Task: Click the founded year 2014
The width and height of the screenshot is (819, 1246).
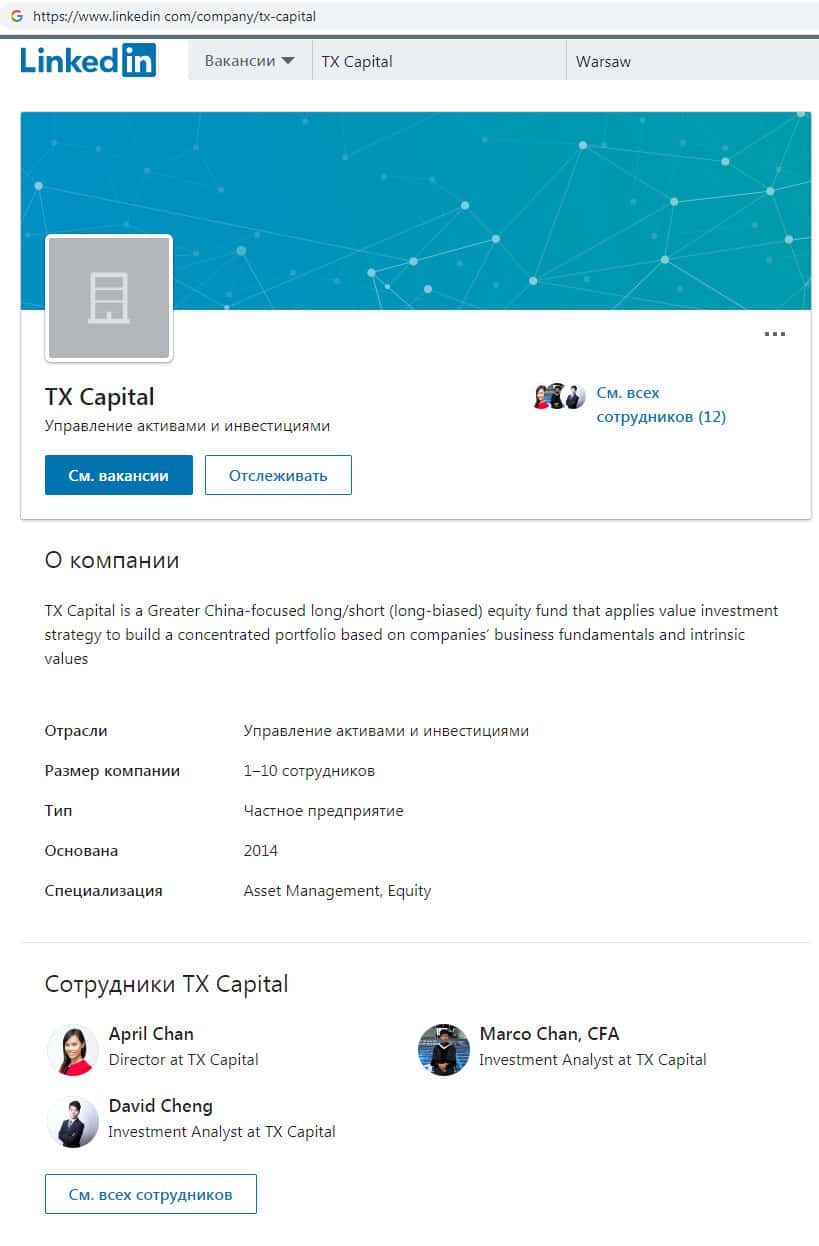Action: point(261,851)
